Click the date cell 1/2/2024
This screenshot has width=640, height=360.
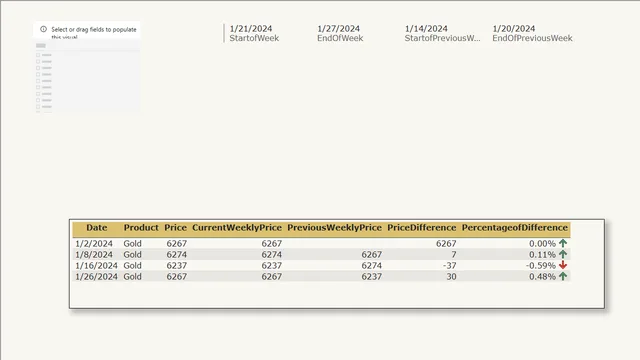(x=94, y=244)
